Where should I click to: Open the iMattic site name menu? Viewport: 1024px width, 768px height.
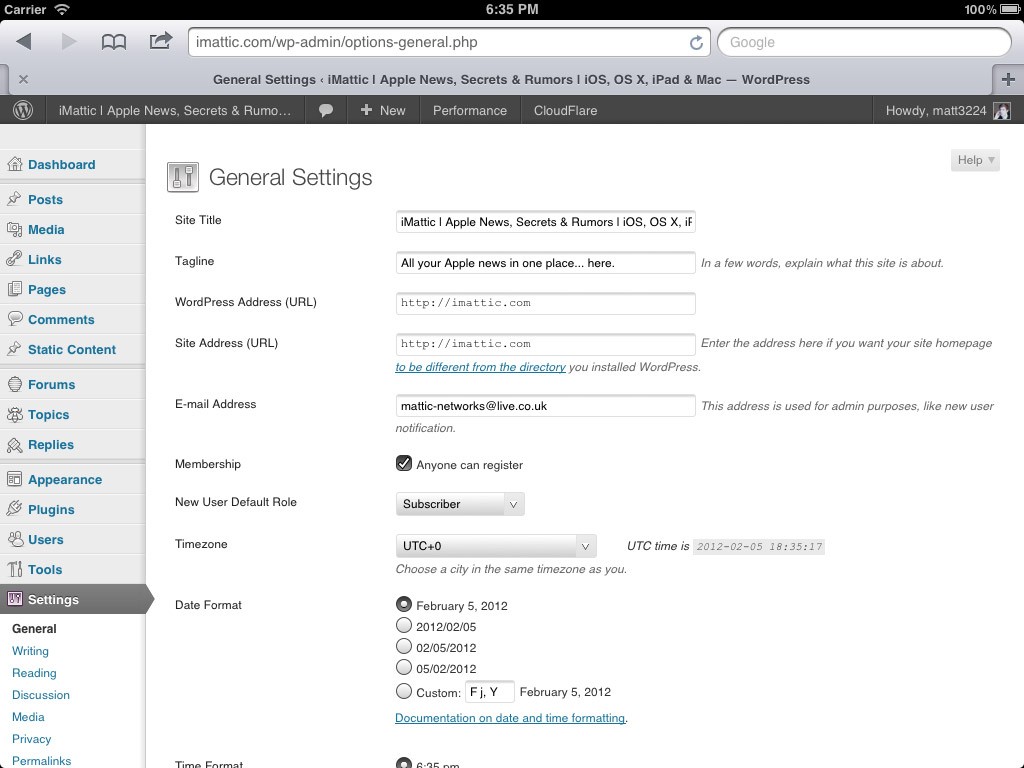(175, 110)
